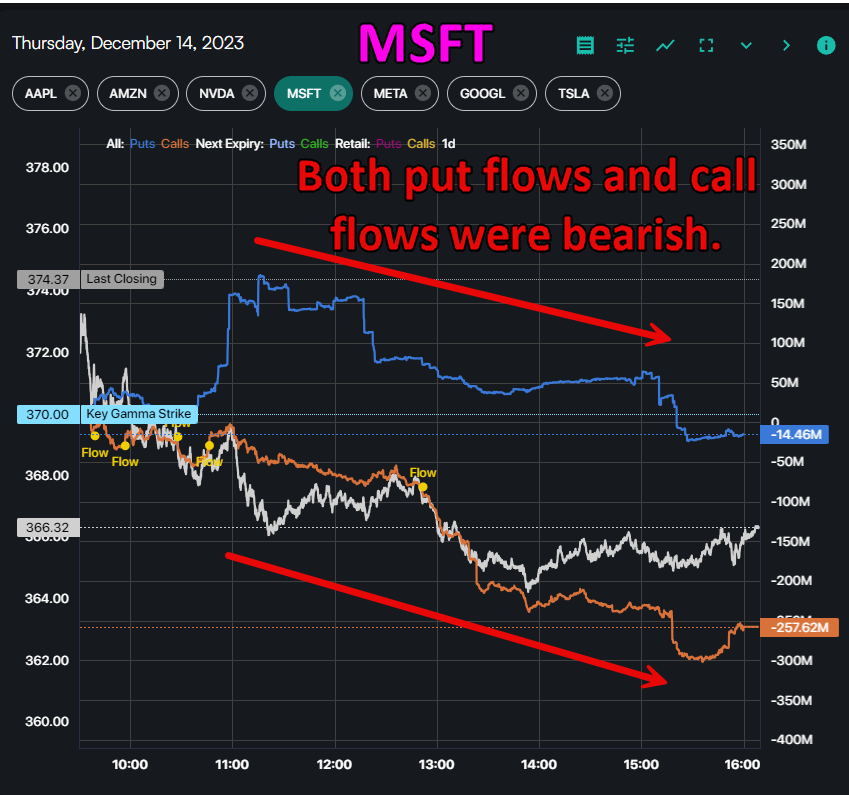849x795 pixels.
Task: Click the 378.00 price axis label
Action: (48, 167)
